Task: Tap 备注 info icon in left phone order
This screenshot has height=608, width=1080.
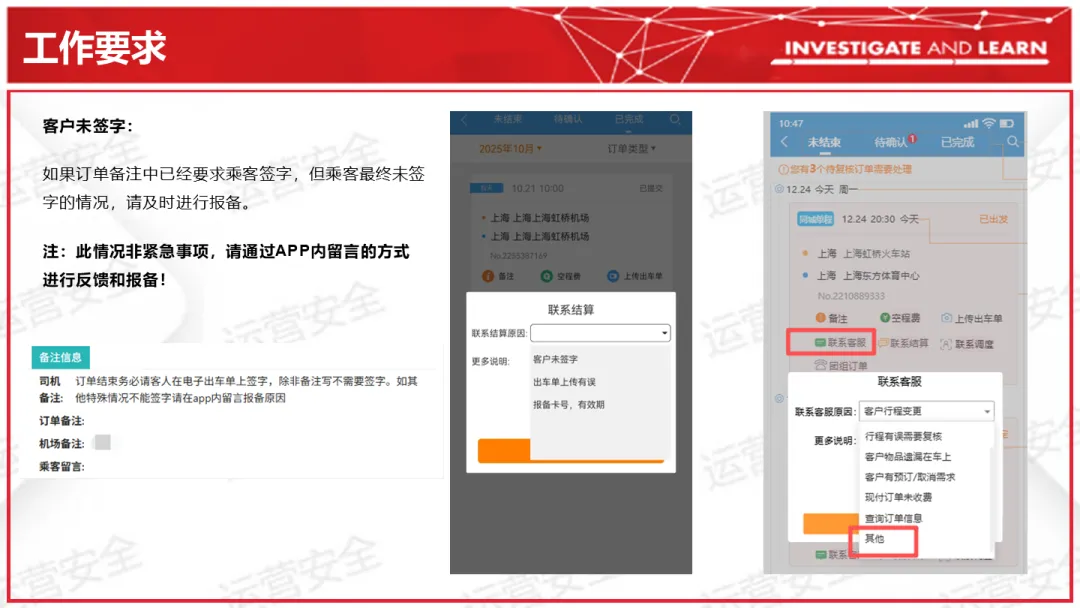Action: tap(488, 276)
